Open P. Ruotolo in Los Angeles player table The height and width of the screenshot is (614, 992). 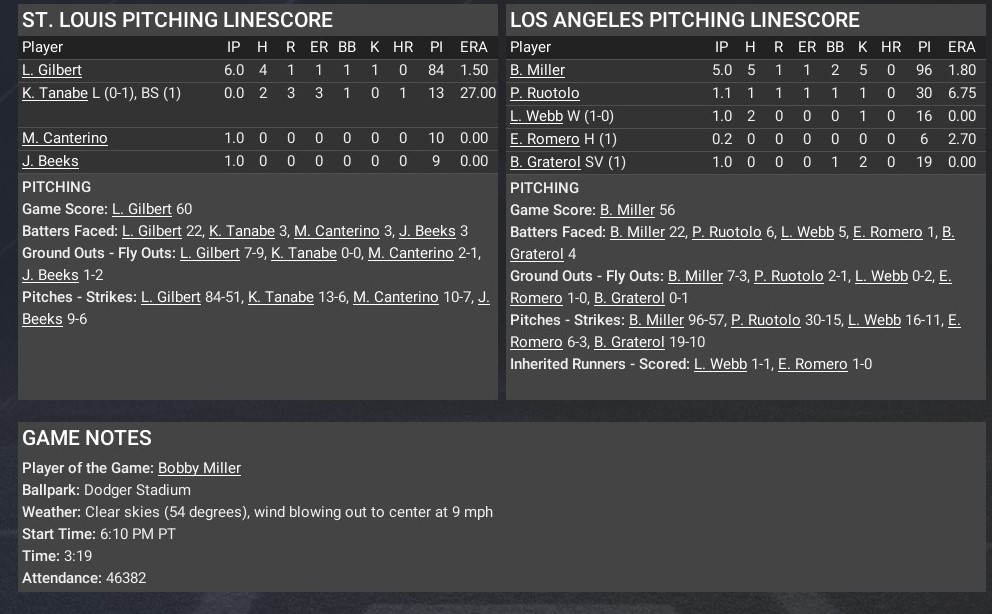[544, 93]
